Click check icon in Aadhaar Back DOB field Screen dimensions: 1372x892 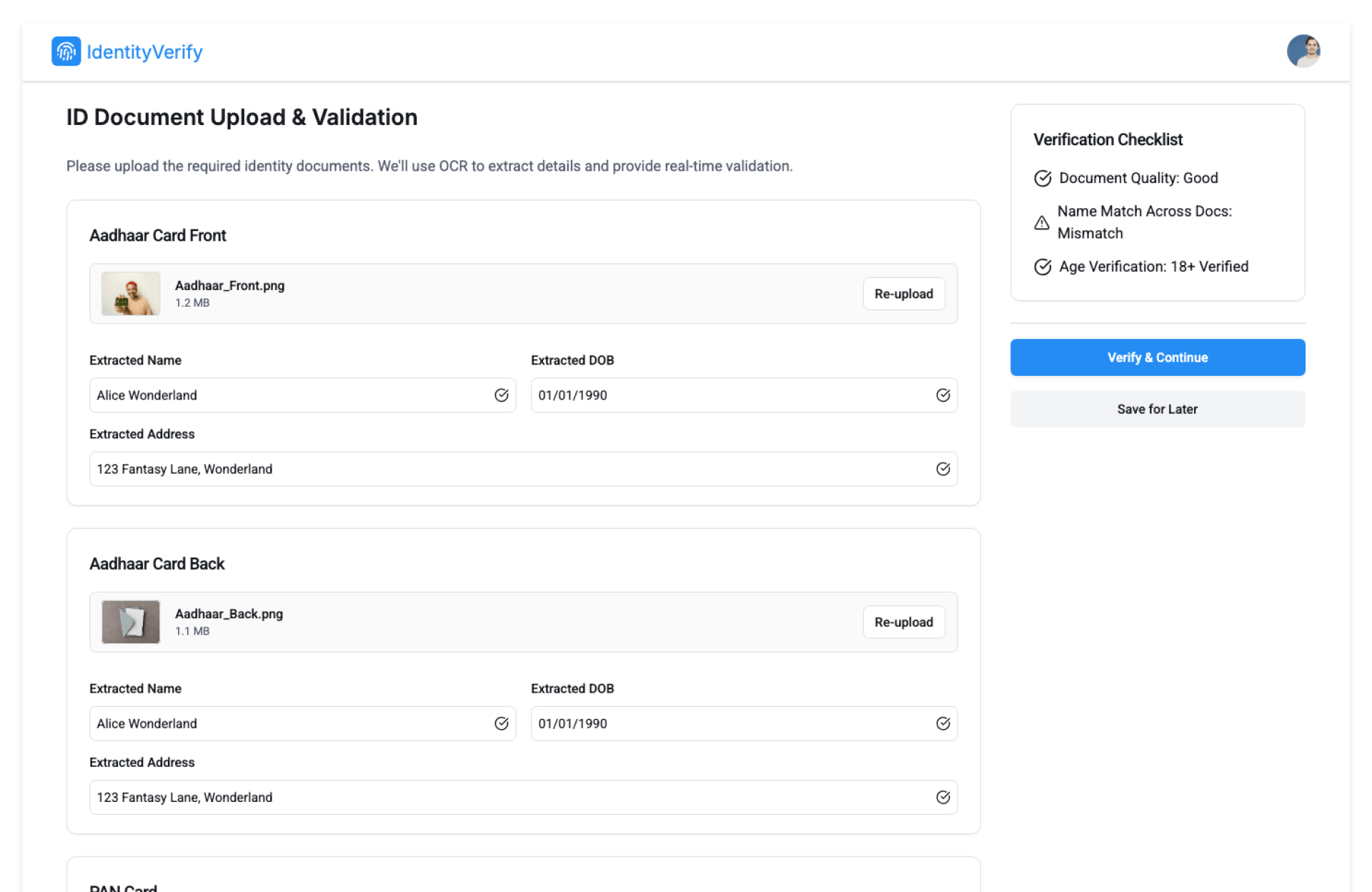(943, 723)
